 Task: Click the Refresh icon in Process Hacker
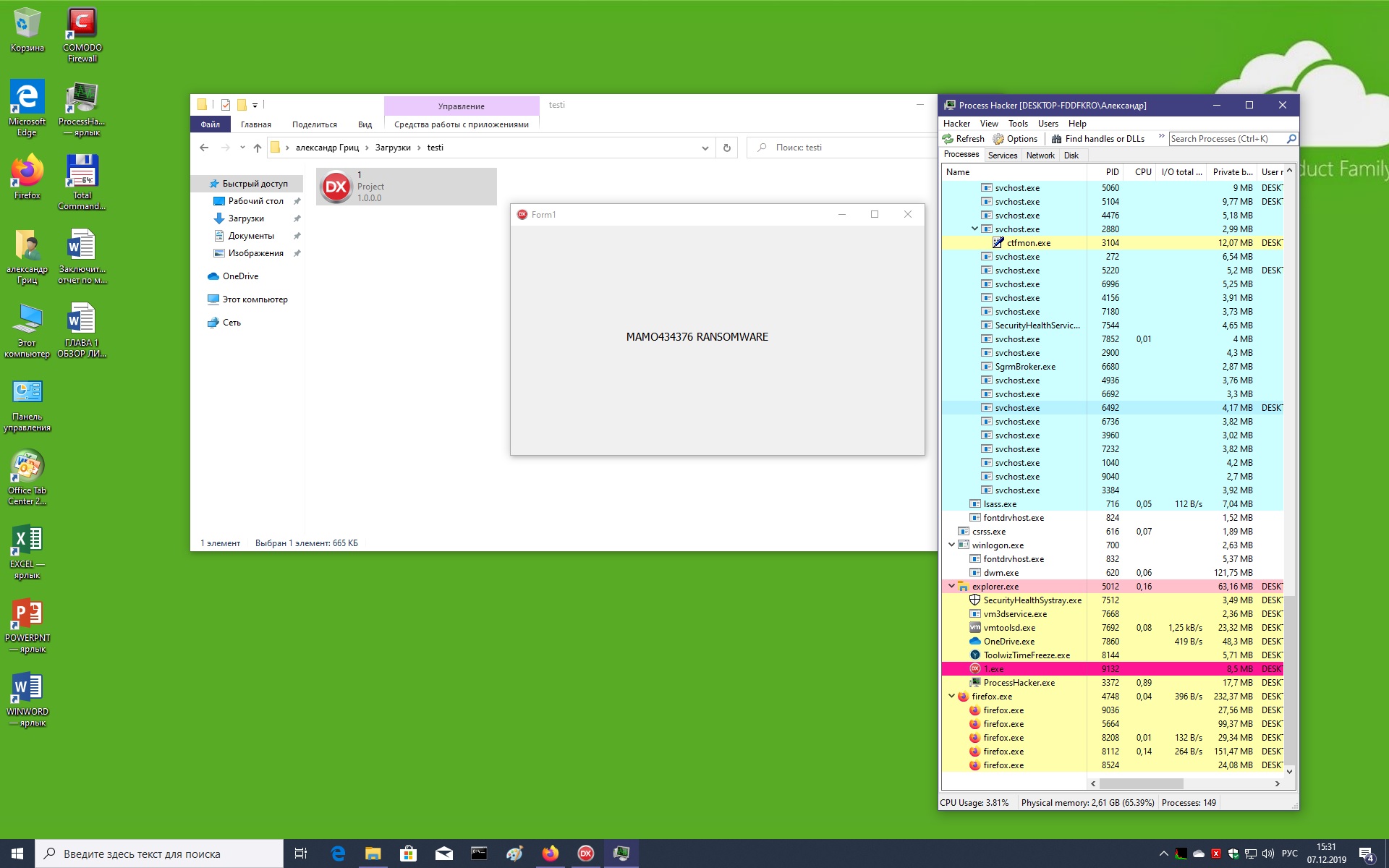pos(948,139)
